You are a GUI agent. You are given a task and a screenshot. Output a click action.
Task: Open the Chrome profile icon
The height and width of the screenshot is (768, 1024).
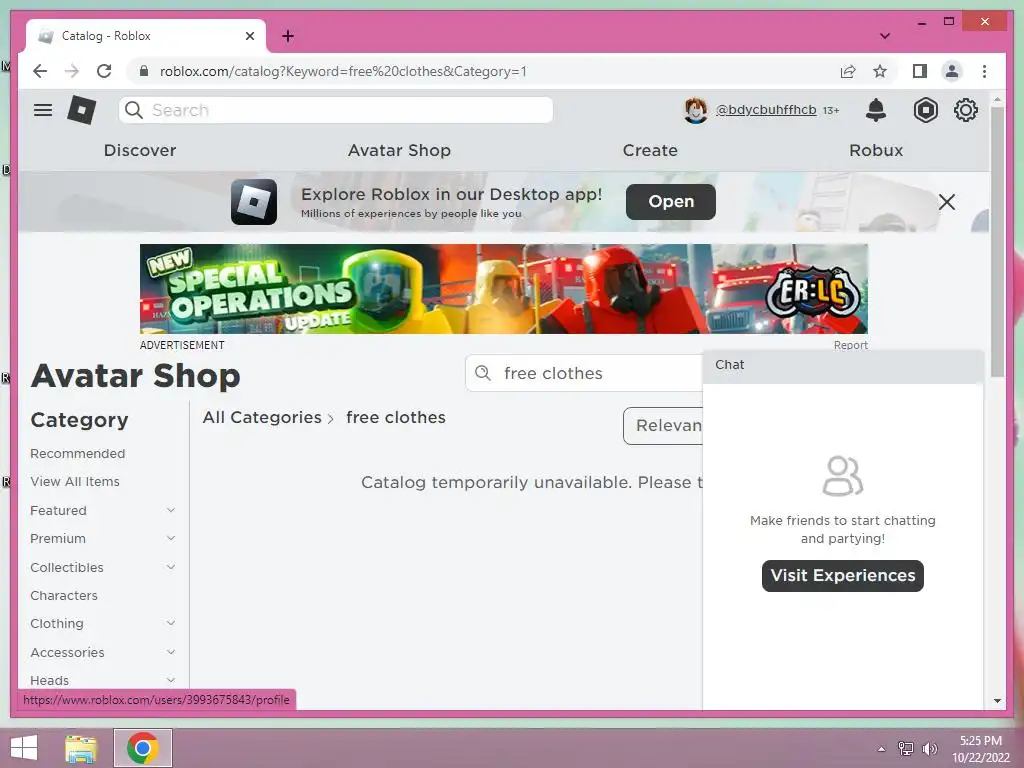[952, 71]
